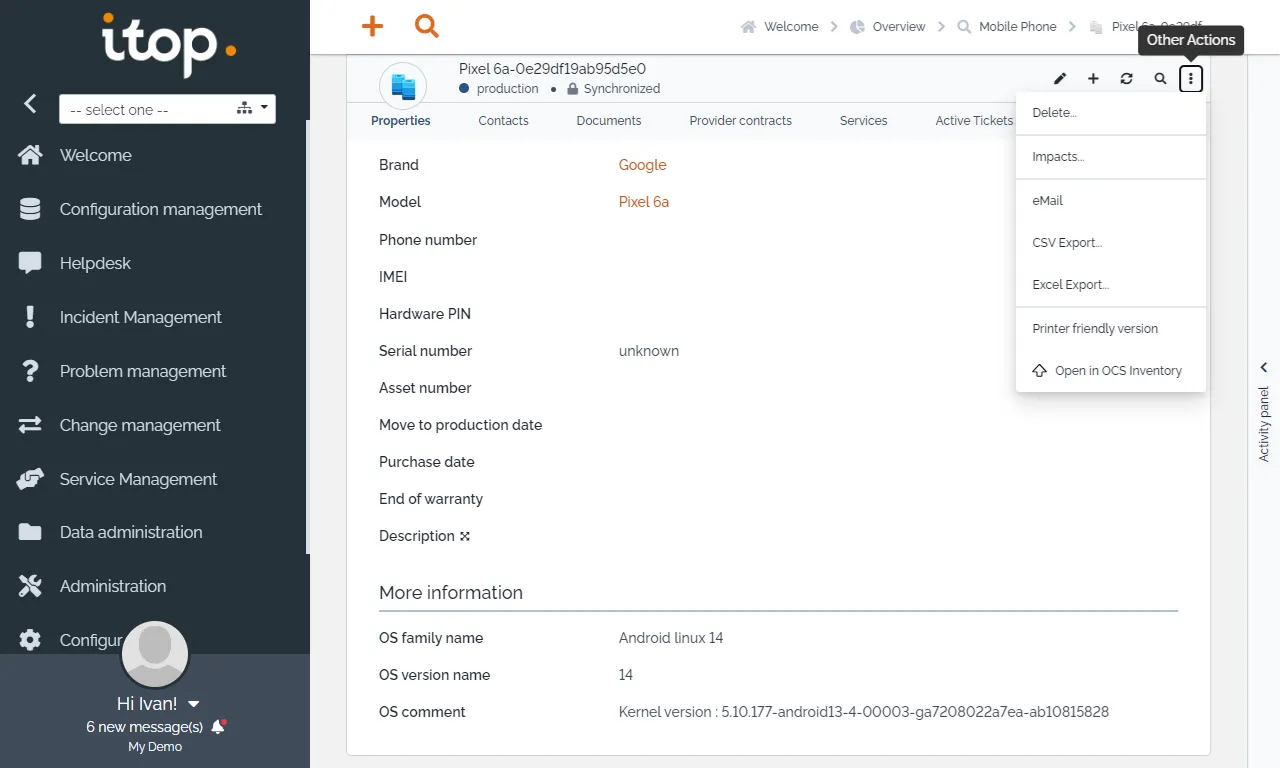Click the Welcome home icon in sidebar

30,155
